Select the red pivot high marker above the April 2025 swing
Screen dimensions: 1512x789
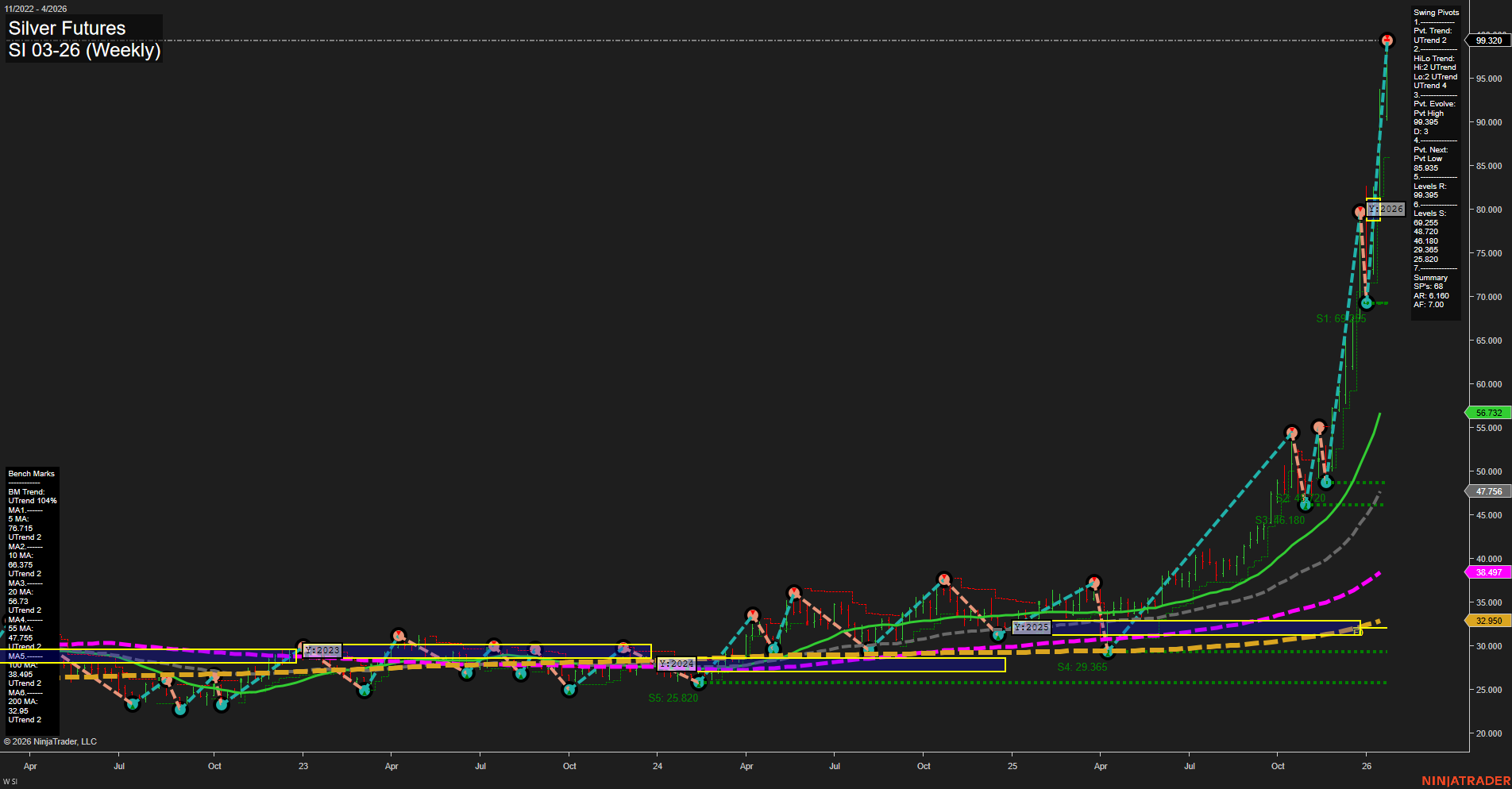coord(1094,581)
